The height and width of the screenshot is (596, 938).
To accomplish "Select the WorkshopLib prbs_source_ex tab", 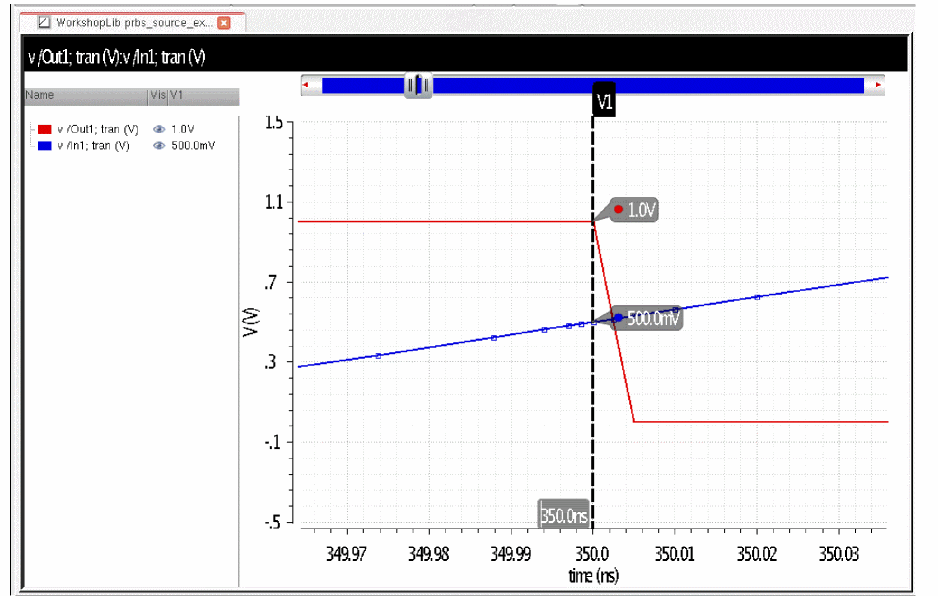I will click(x=133, y=23).
